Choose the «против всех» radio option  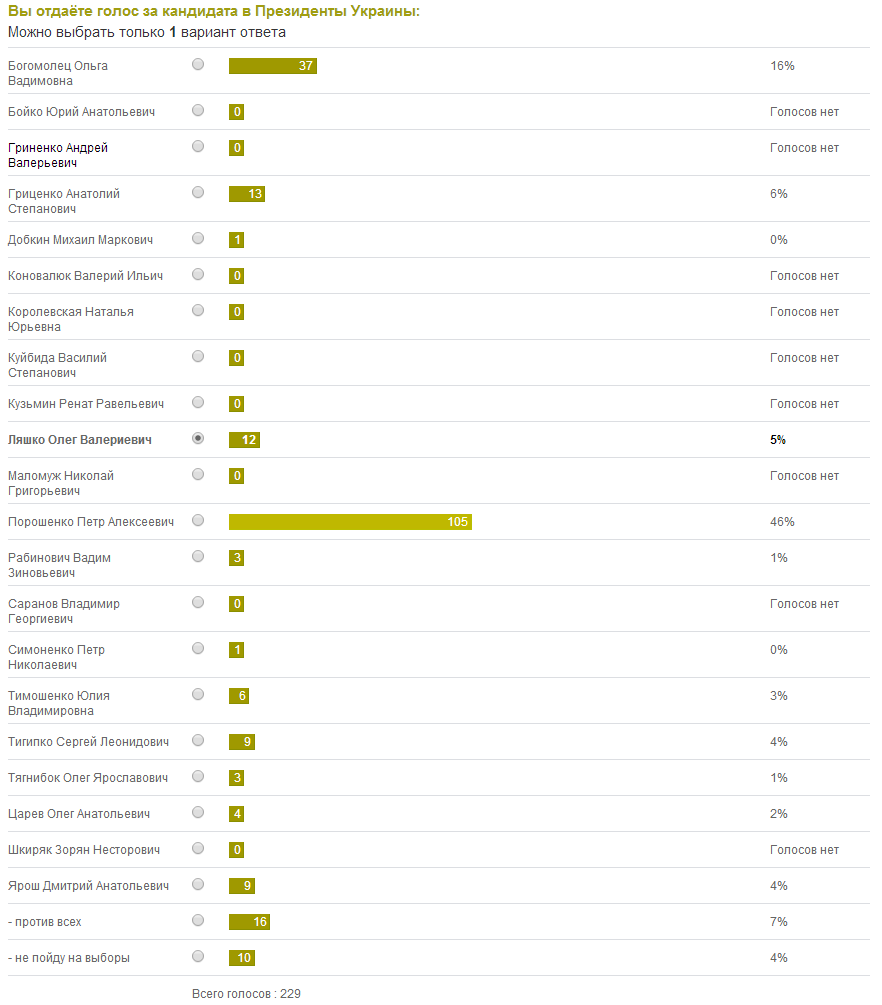click(198, 920)
